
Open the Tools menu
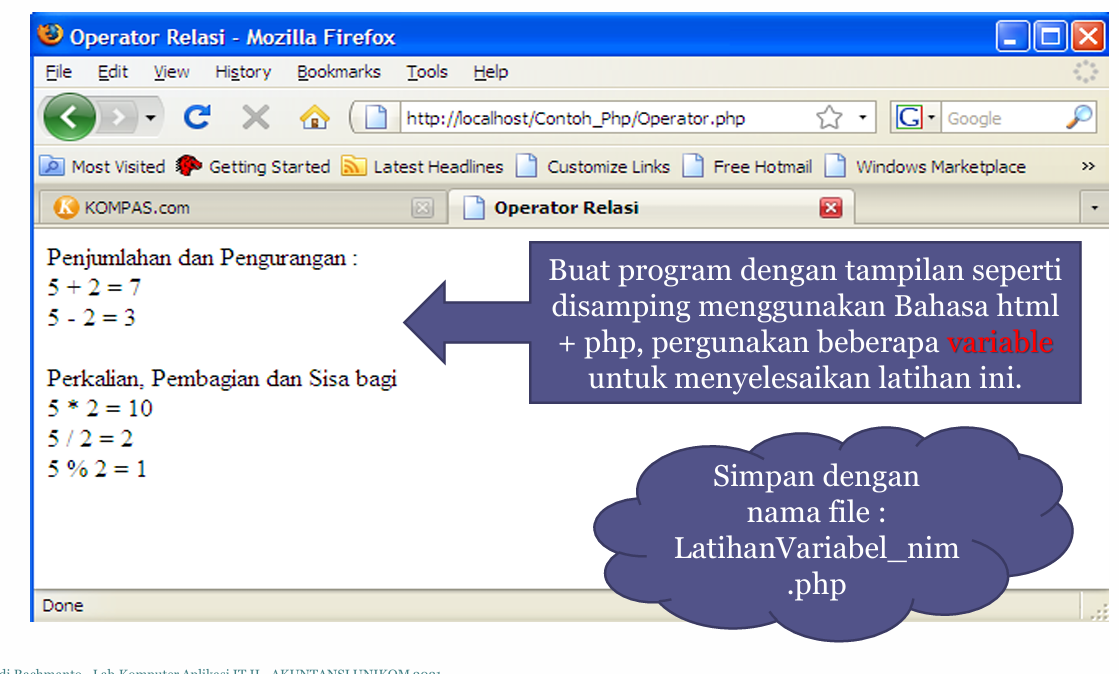[x=427, y=72]
